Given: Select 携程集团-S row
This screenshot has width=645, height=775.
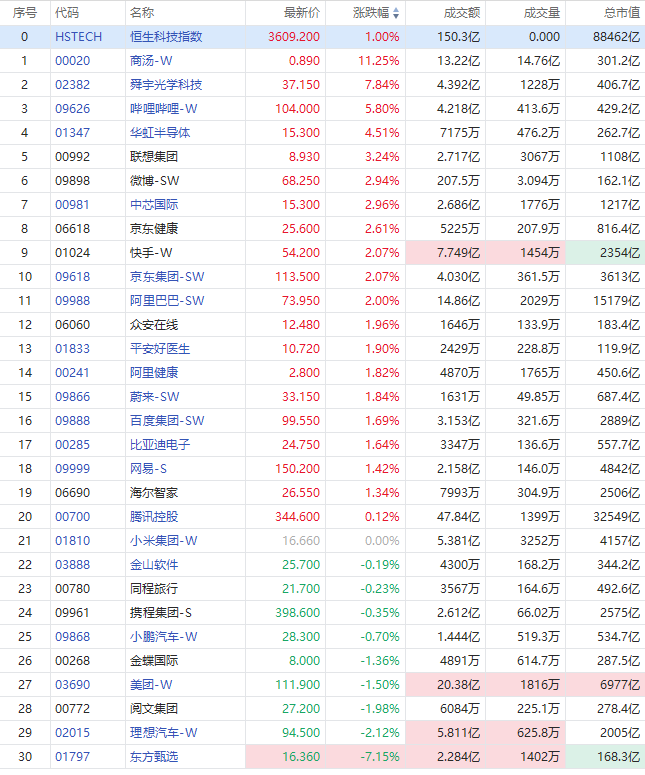Looking at the screenshot, I should pyautogui.click(x=322, y=613).
